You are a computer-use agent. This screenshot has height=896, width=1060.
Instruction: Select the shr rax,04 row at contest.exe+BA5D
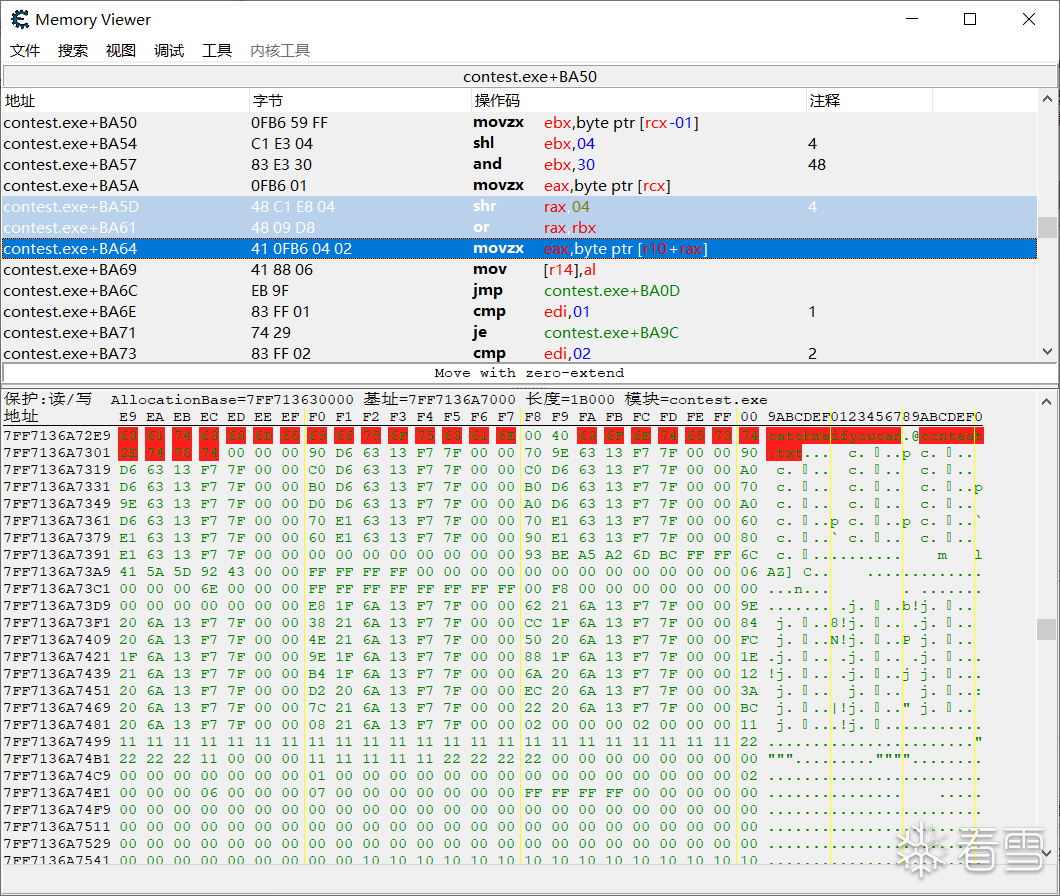(x=519, y=206)
